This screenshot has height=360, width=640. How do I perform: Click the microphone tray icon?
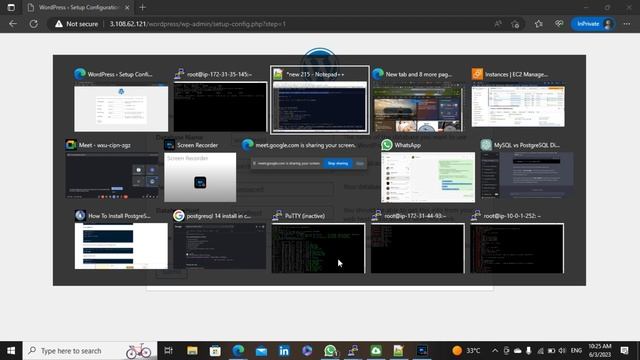529,351
